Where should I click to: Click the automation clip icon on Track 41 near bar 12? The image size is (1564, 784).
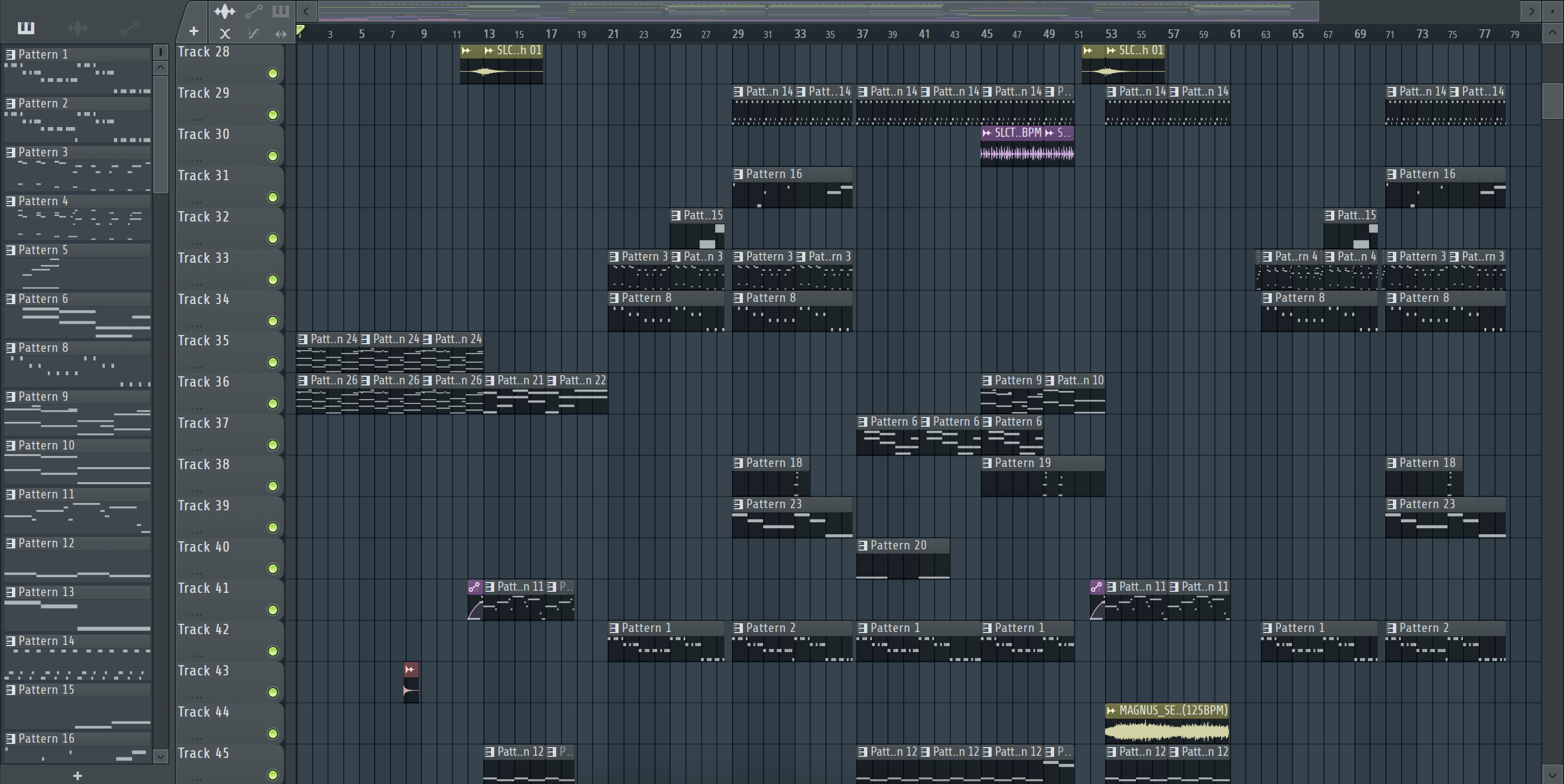click(475, 587)
